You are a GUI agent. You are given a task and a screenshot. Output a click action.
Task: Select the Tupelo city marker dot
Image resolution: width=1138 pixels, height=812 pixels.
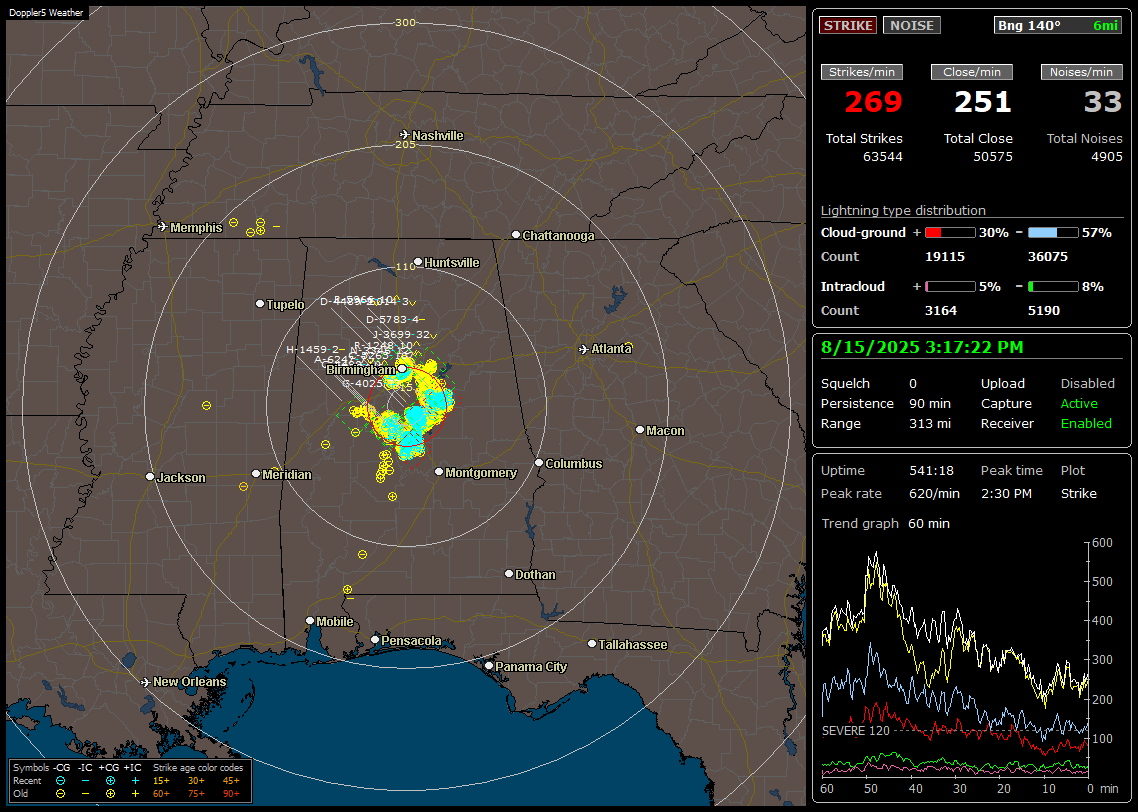[260, 303]
